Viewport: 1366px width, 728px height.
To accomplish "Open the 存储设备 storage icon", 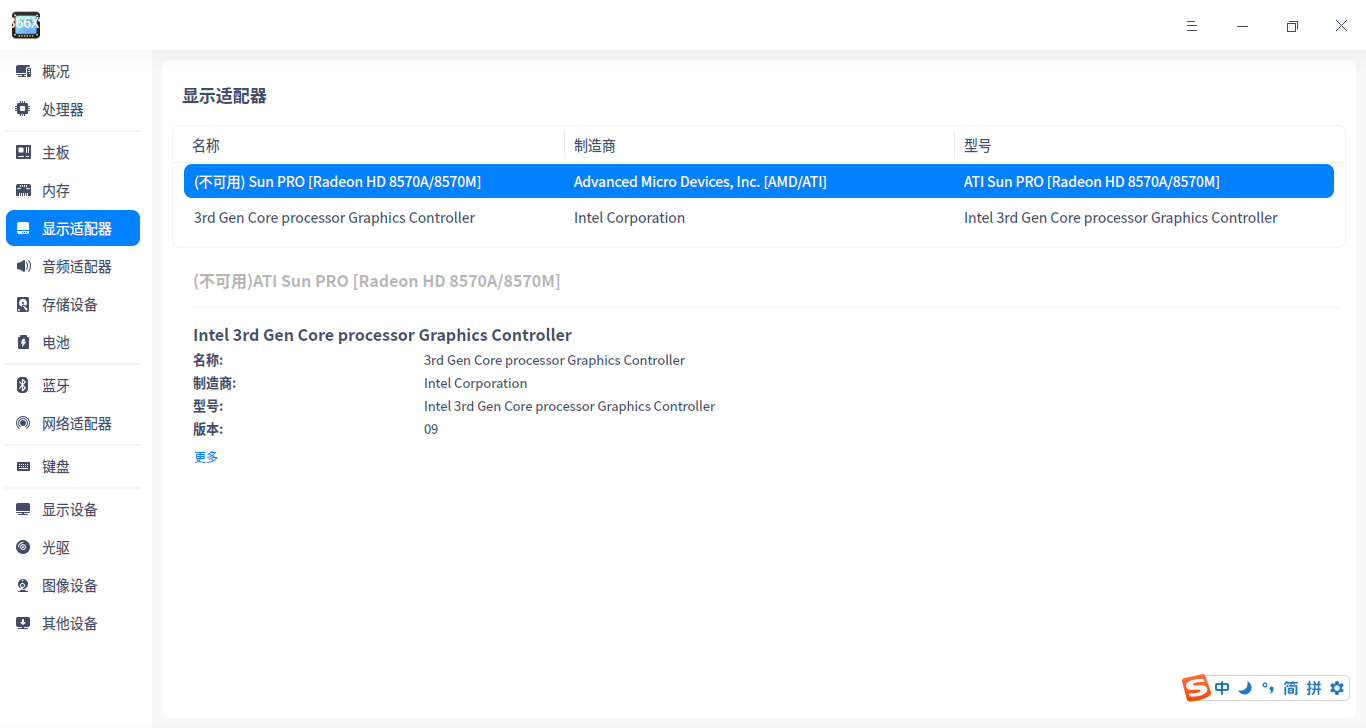I will pyautogui.click(x=22, y=303).
